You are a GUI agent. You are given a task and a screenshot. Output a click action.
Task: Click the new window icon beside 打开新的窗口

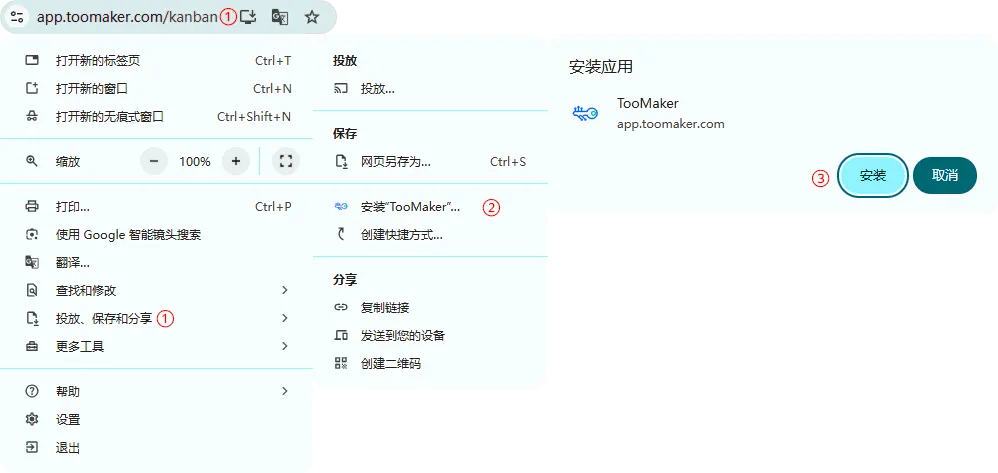click(32, 88)
